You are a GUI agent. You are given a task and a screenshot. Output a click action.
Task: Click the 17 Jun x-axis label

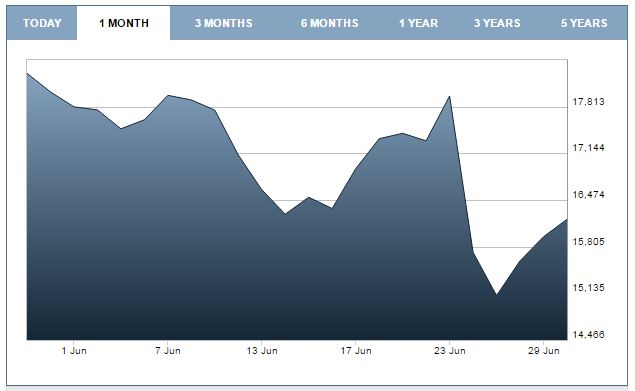356,350
